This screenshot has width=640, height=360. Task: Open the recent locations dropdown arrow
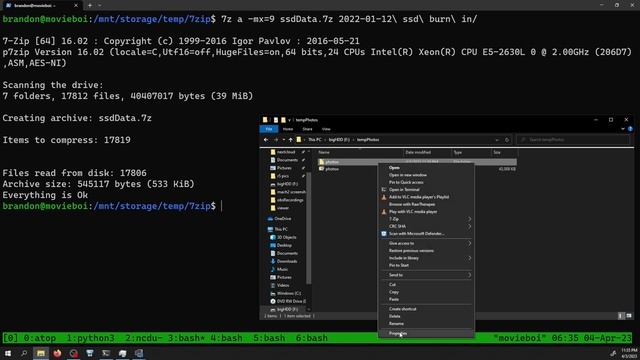(284, 140)
